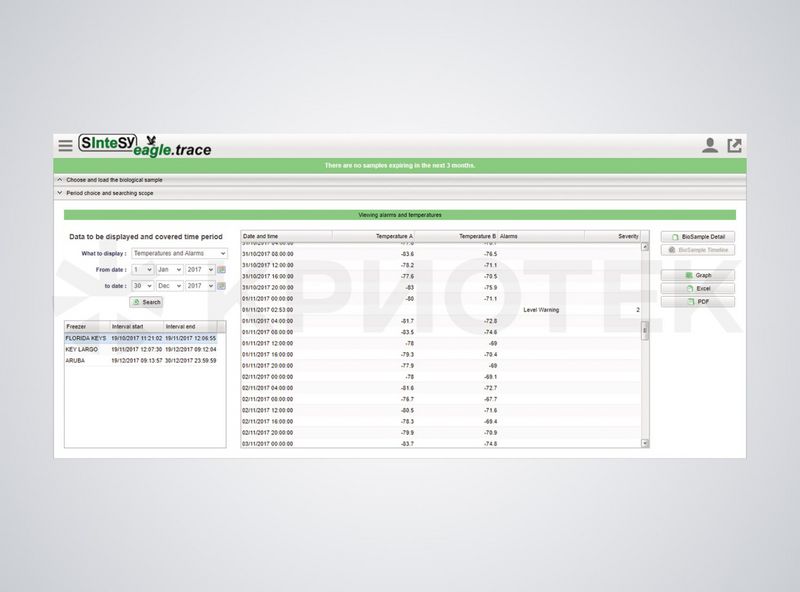Select row 31/10/2017 08:00:00

point(441,254)
